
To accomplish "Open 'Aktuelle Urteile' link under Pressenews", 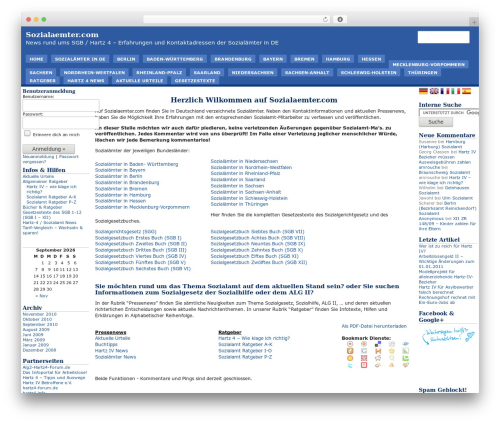I will click(112, 338).
